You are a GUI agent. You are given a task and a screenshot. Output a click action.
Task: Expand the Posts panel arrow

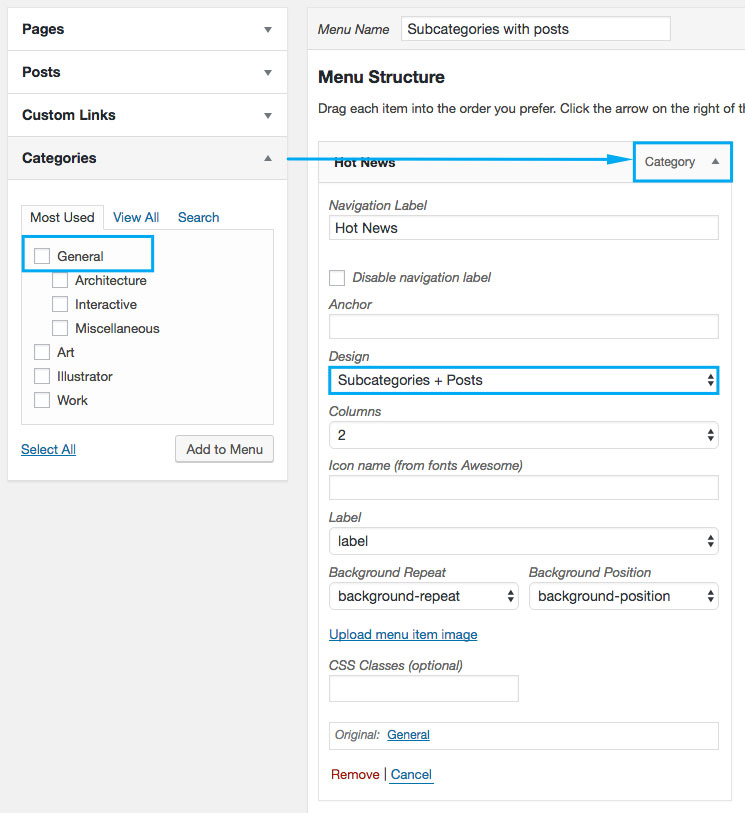(x=267, y=73)
